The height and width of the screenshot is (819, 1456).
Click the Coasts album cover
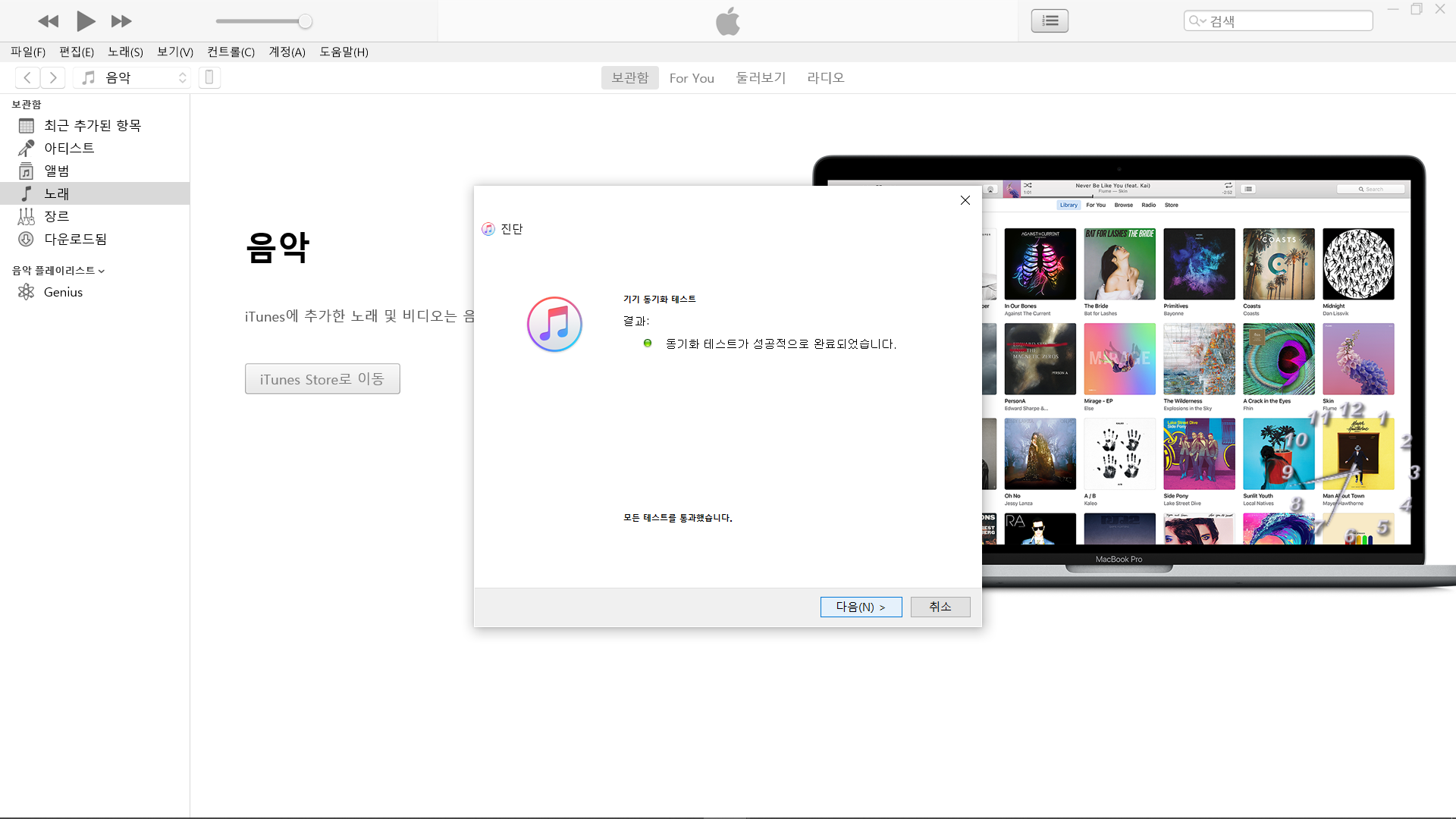click(1279, 264)
